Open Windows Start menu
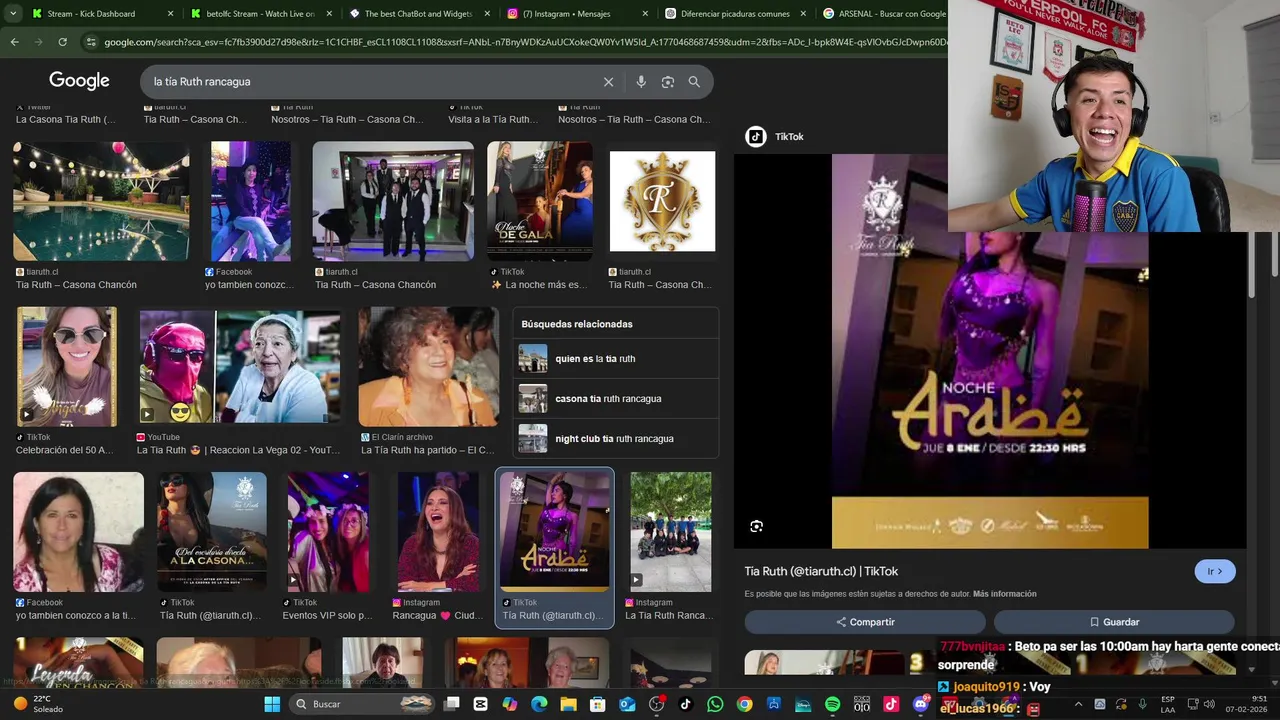This screenshot has height=720, width=1280. click(272, 704)
